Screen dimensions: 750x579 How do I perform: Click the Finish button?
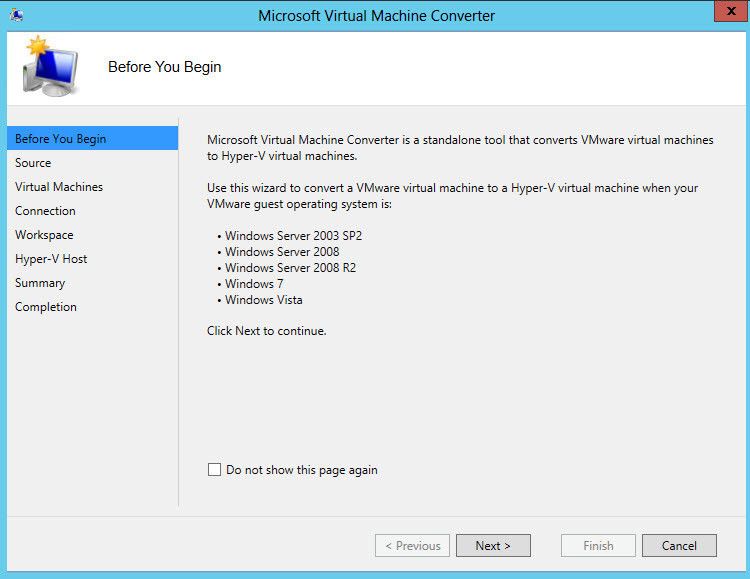tap(598, 546)
